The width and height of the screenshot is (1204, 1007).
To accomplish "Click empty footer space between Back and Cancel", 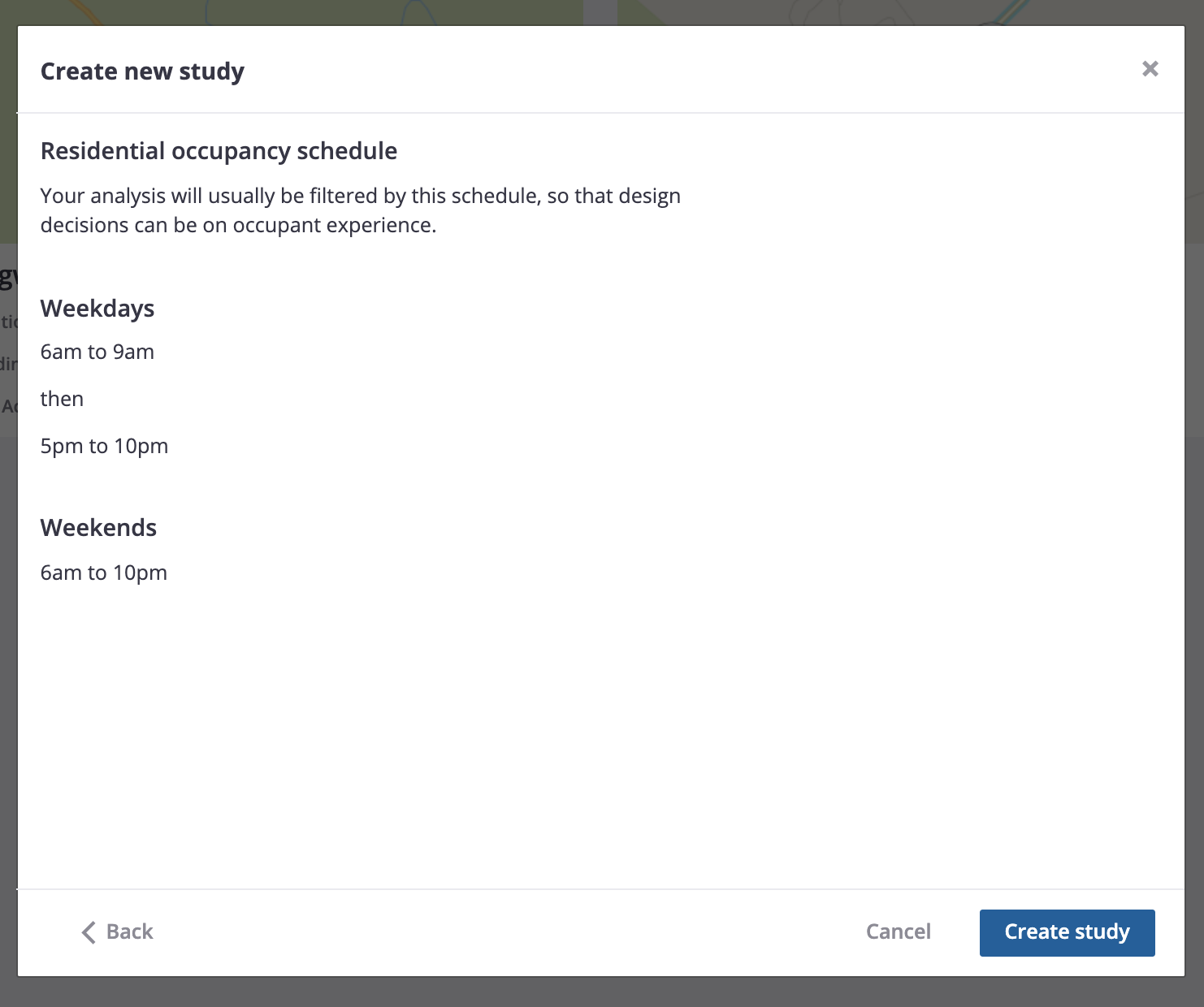I will click(504, 932).
